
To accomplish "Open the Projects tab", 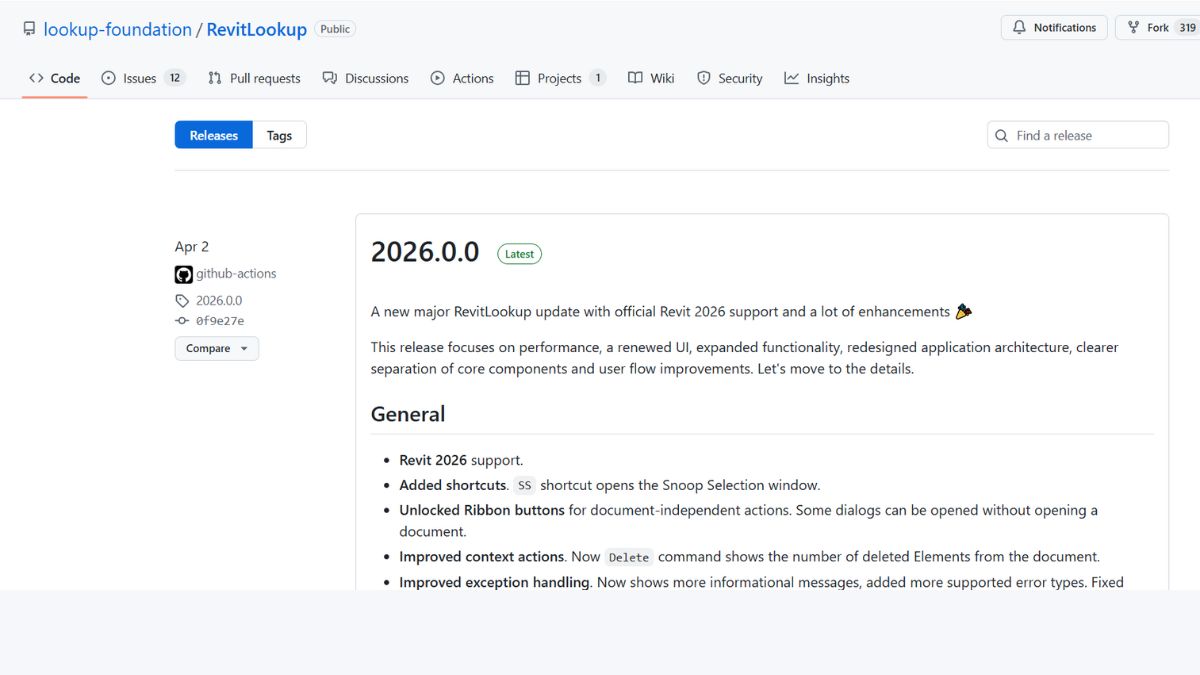I will pos(560,78).
